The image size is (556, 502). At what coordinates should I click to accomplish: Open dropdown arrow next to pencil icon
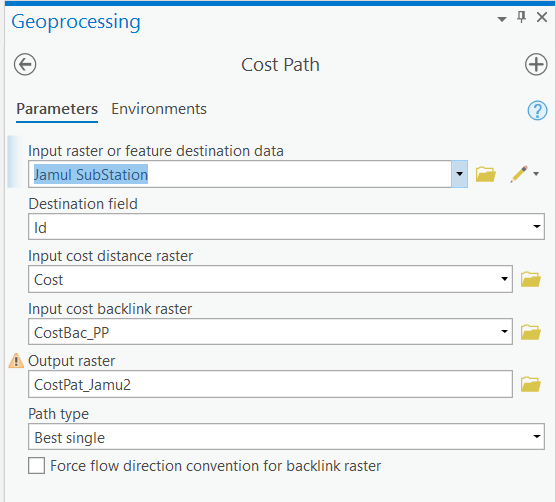(x=536, y=174)
